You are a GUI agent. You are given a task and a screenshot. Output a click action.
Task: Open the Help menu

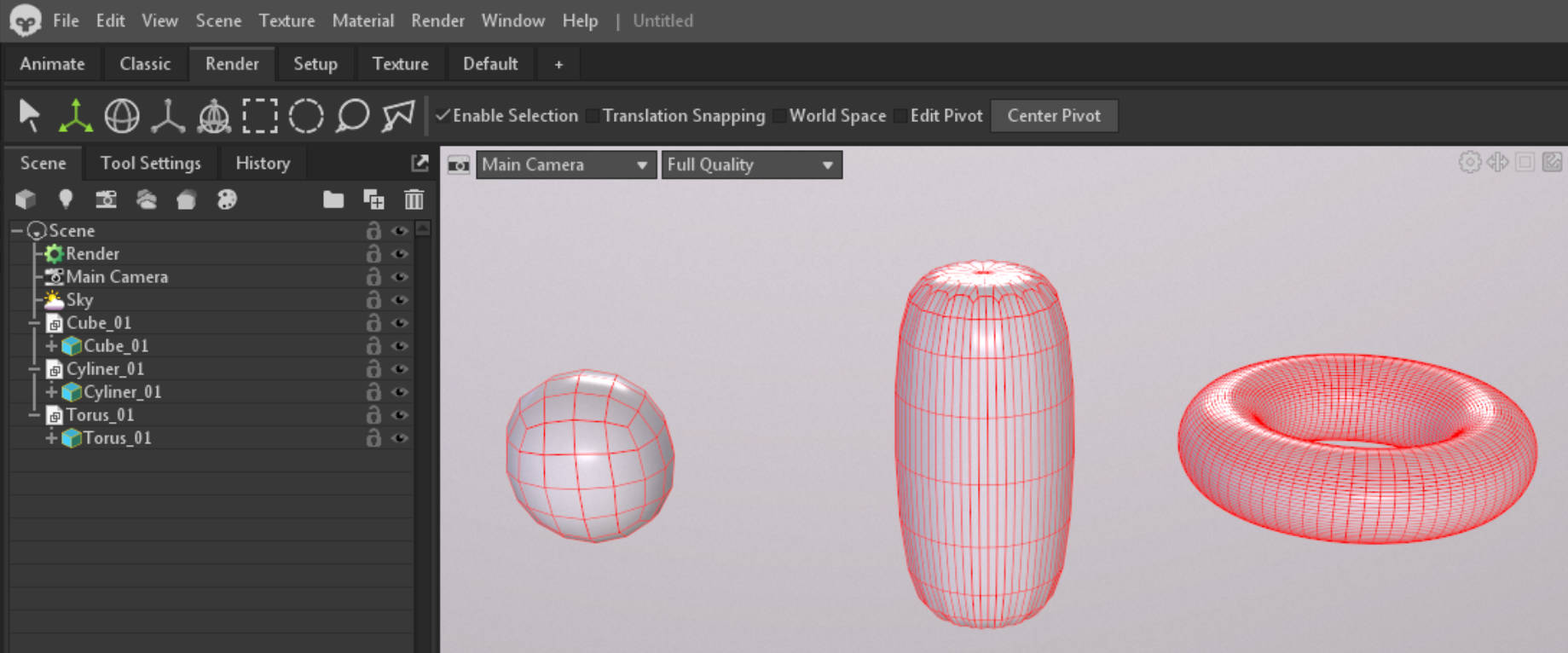pos(580,20)
